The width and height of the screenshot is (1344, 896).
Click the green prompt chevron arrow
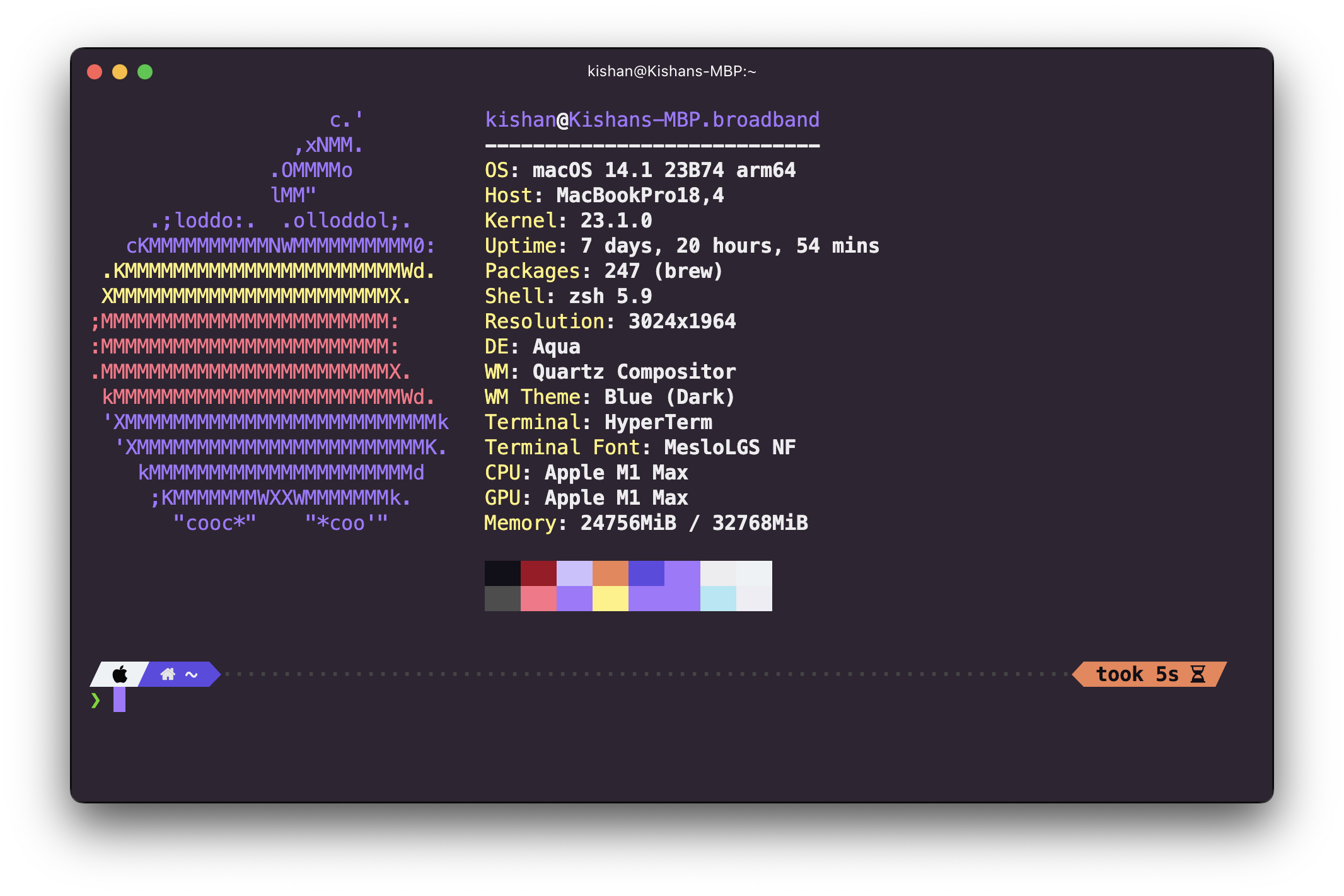[95, 700]
